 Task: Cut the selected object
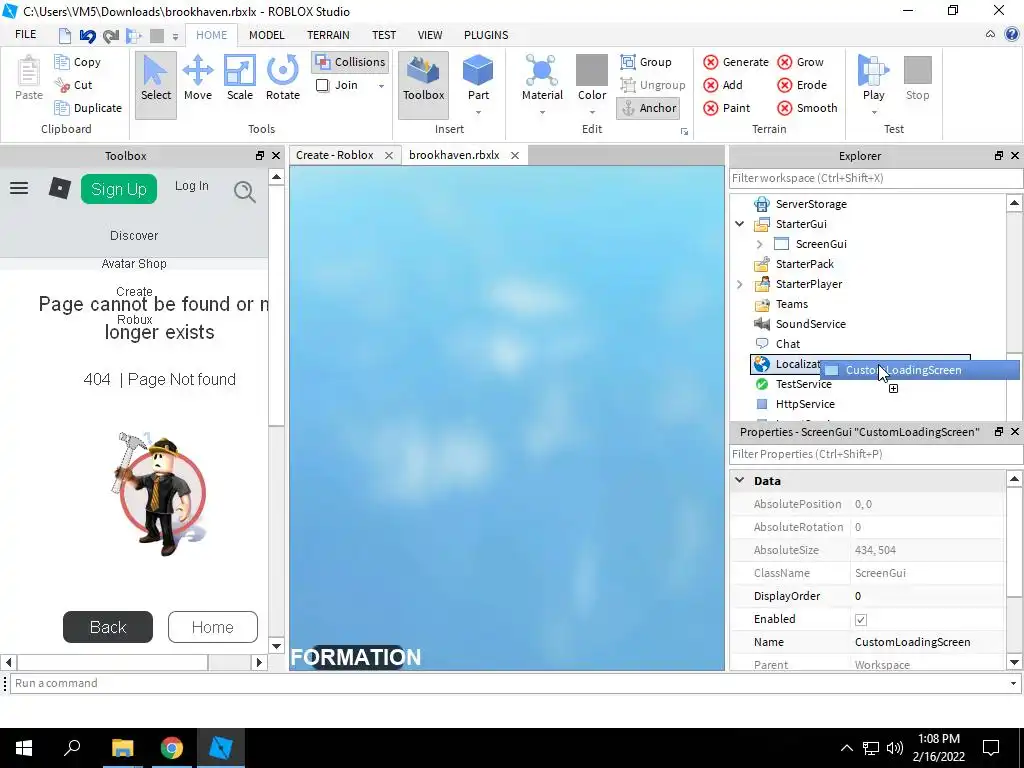click(x=74, y=85)
